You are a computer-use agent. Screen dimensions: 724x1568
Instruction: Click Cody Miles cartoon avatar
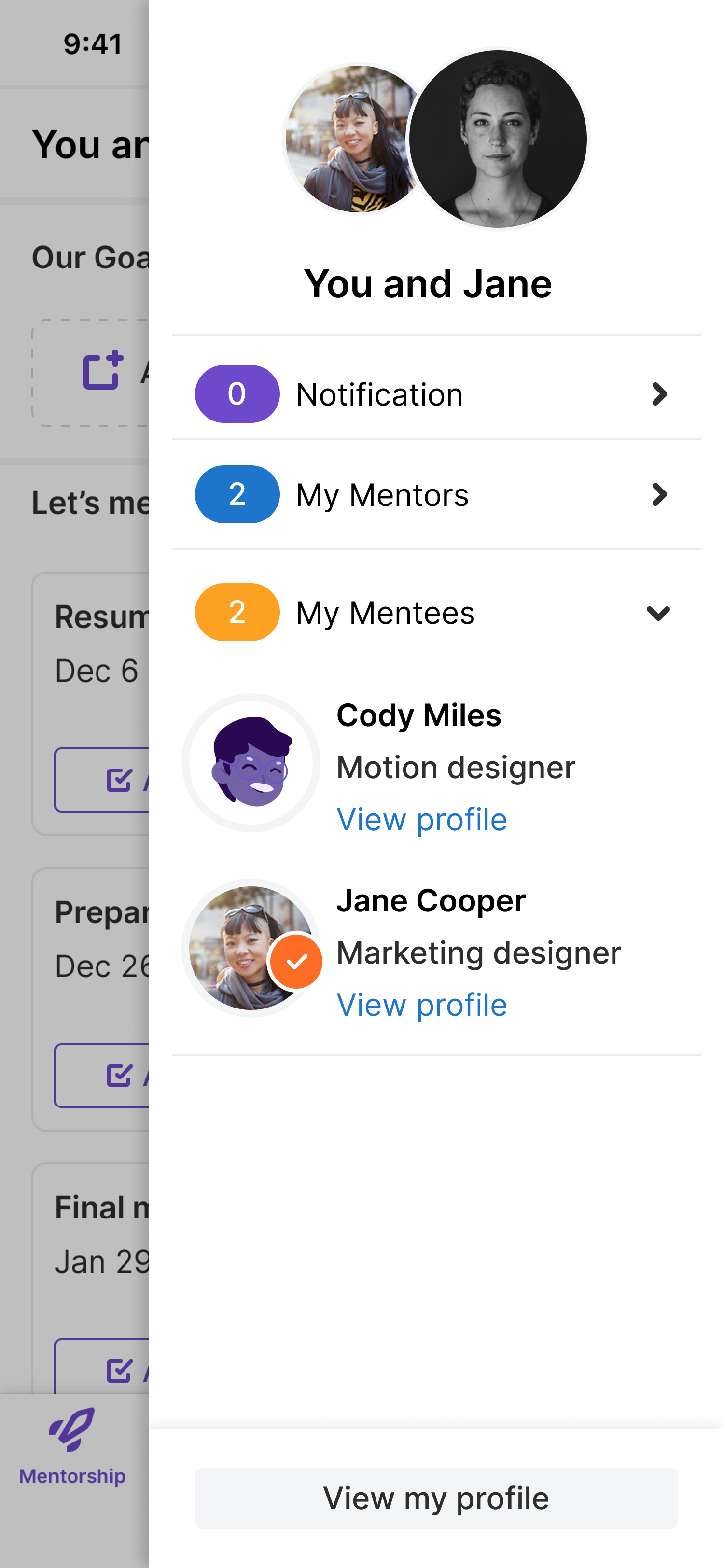[x=251, y=762]
